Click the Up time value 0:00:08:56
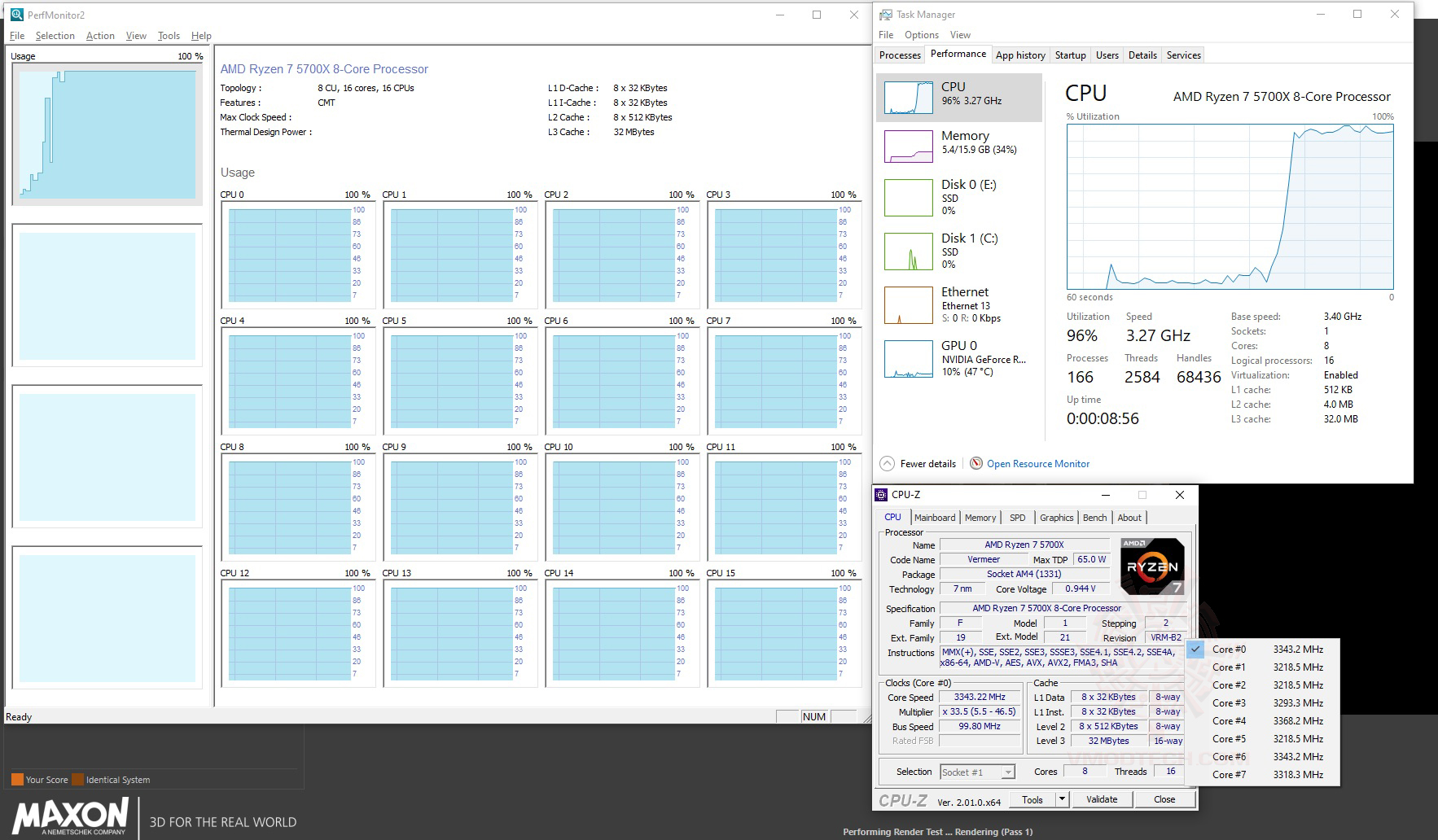 pyautogui.click(x=1103, y=418)
